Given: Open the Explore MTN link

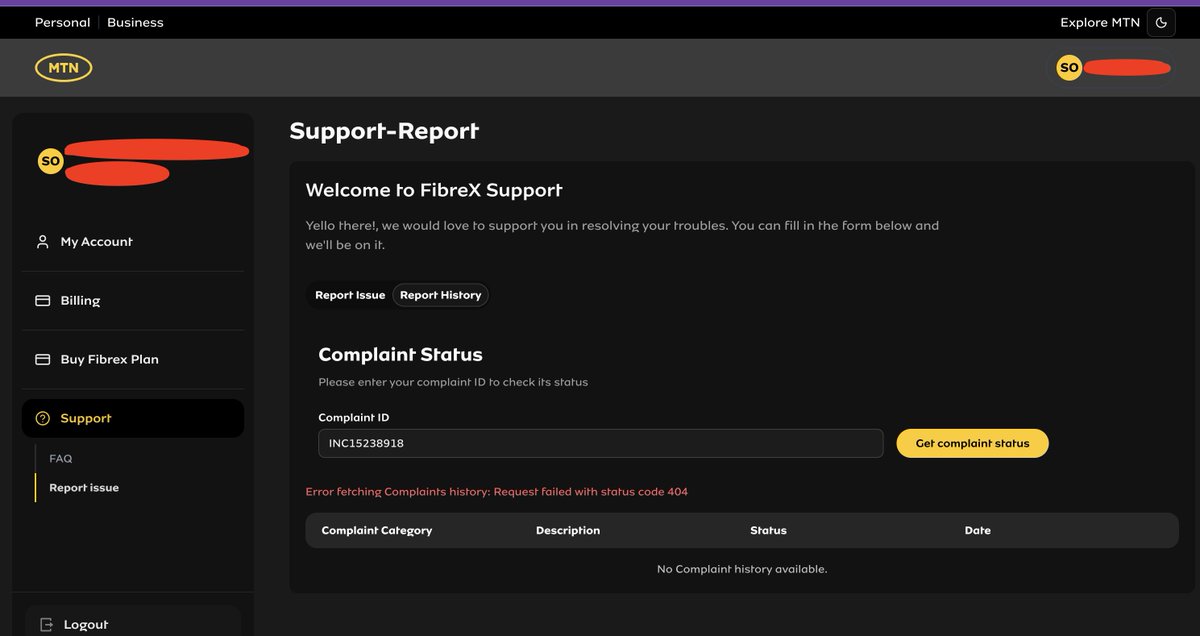Looking at the screenshot, I should (1100, 22).
